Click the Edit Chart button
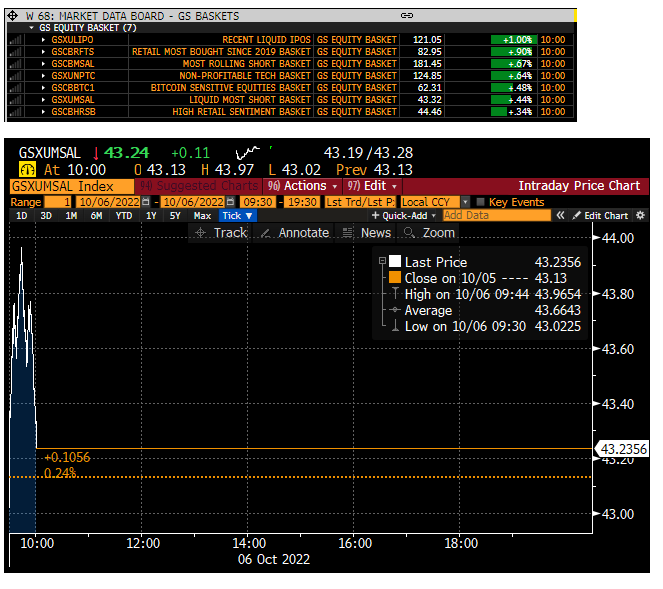 [x=600, y=216]
